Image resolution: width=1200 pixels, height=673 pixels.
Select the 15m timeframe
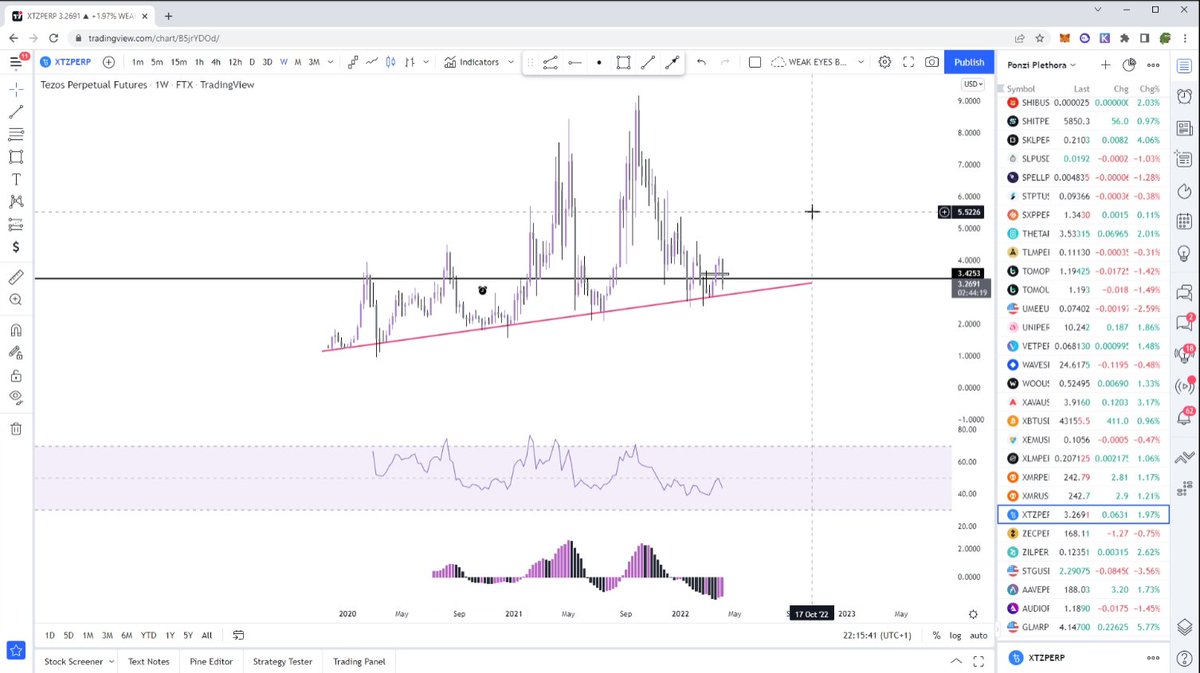click(177, 62)
